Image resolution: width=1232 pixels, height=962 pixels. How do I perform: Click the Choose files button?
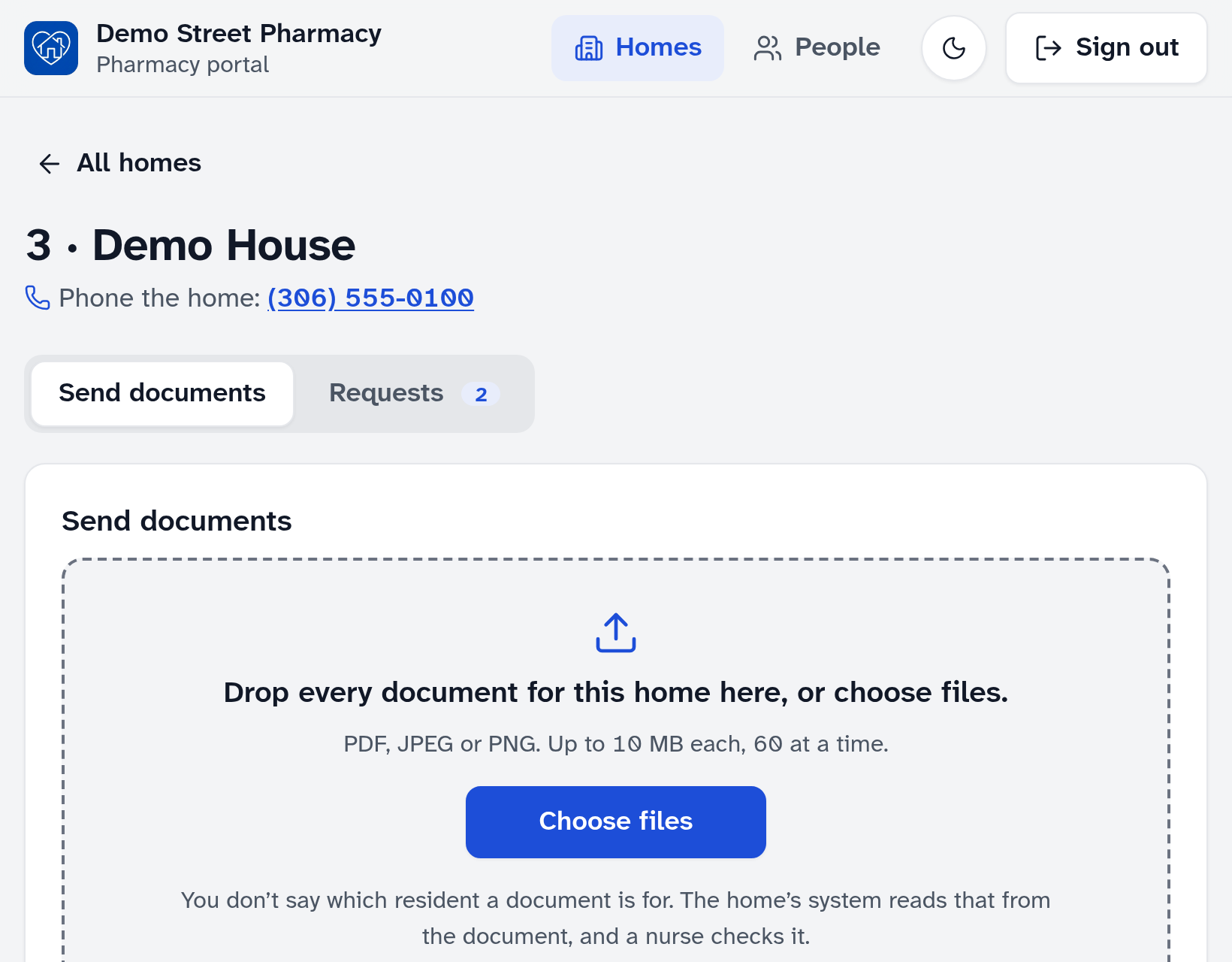click(x=616, y=822)
